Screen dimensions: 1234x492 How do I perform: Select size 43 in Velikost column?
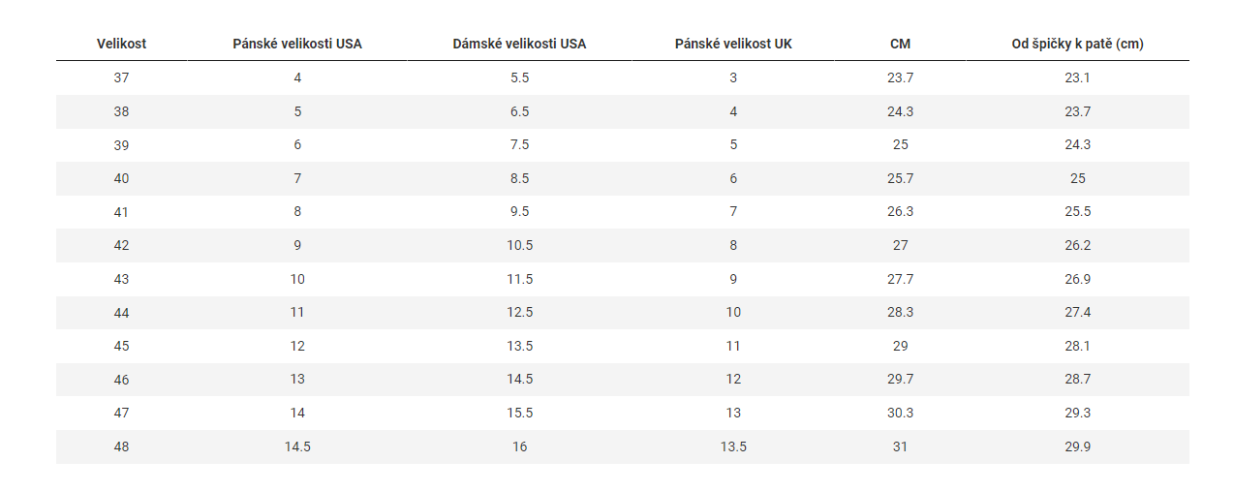pyautogui.click(x=121, y=279)
